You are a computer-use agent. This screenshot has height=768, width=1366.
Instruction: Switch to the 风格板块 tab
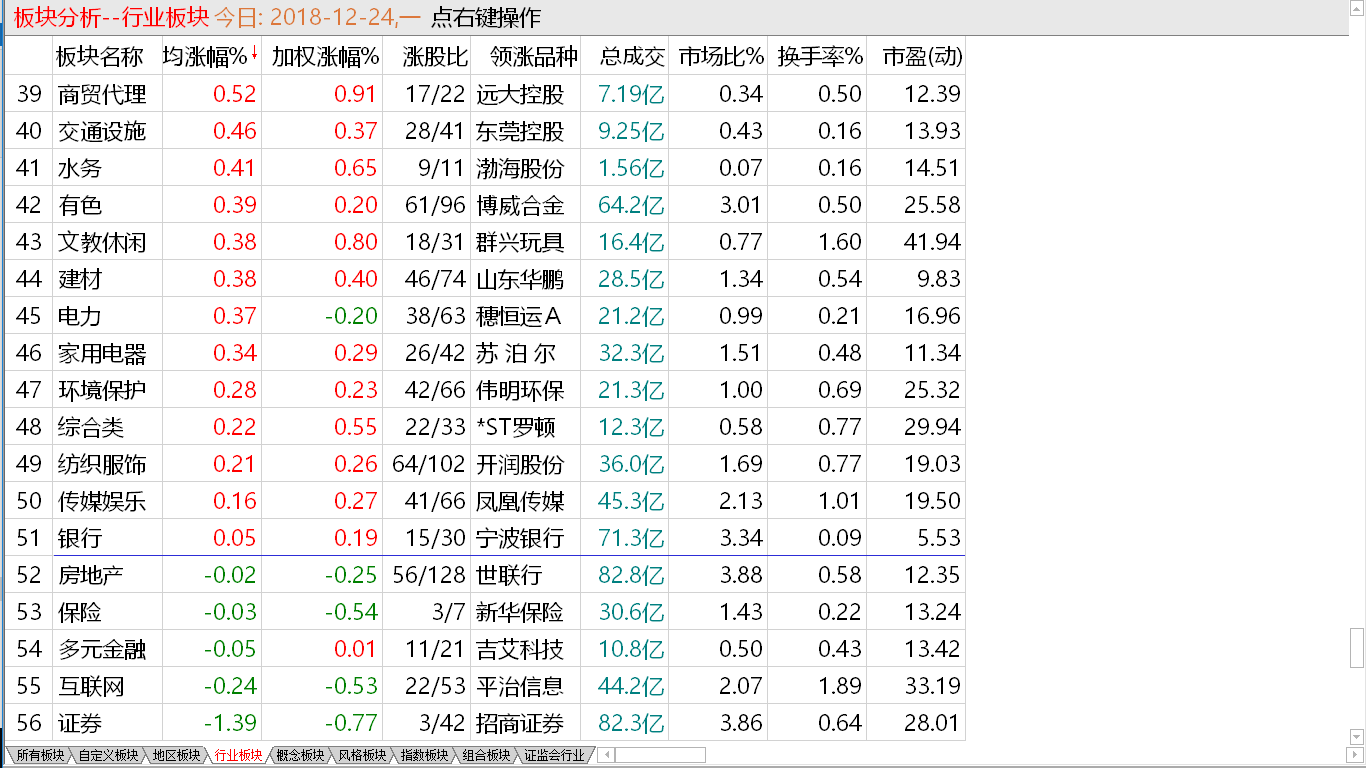(x=362, y=756)
